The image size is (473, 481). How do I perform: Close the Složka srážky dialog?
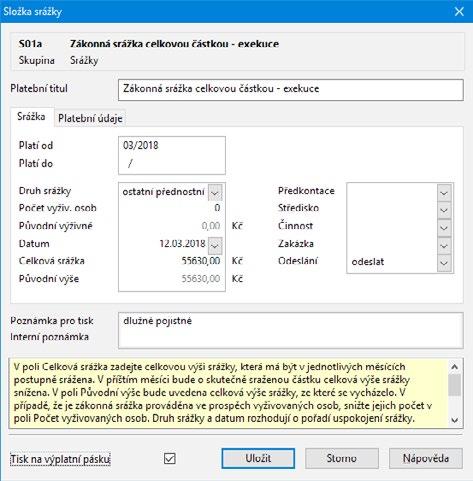(459, 12)
